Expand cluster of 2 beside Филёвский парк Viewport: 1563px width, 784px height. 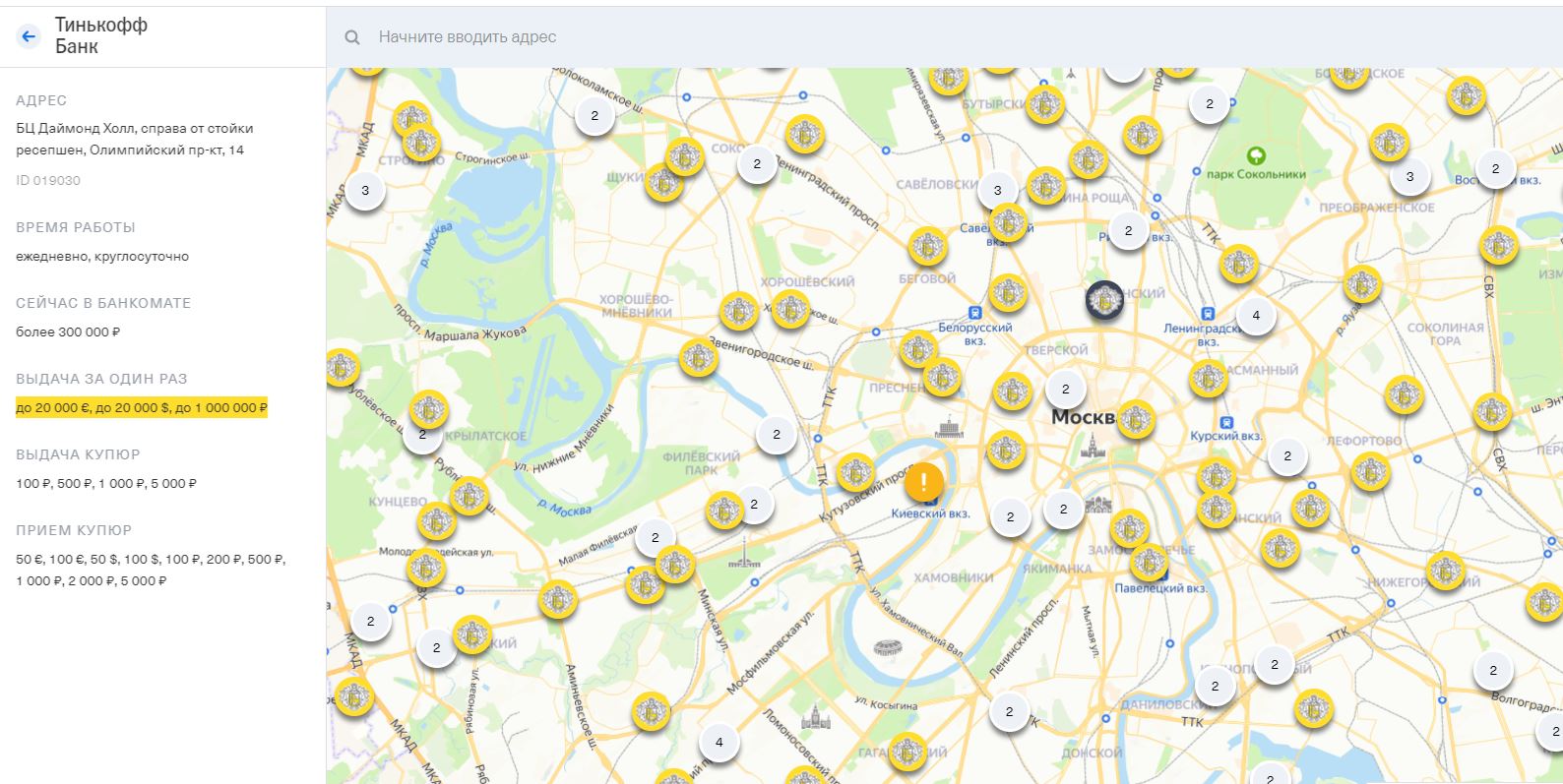click(776, 434)
